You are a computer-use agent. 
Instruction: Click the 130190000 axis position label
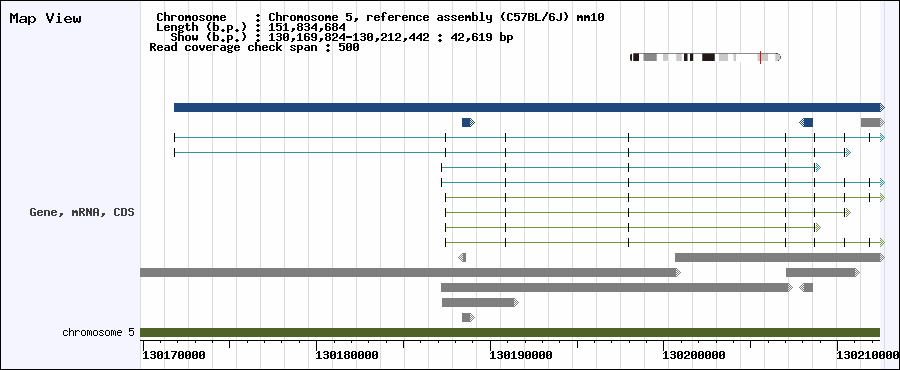tap(521, 355)
